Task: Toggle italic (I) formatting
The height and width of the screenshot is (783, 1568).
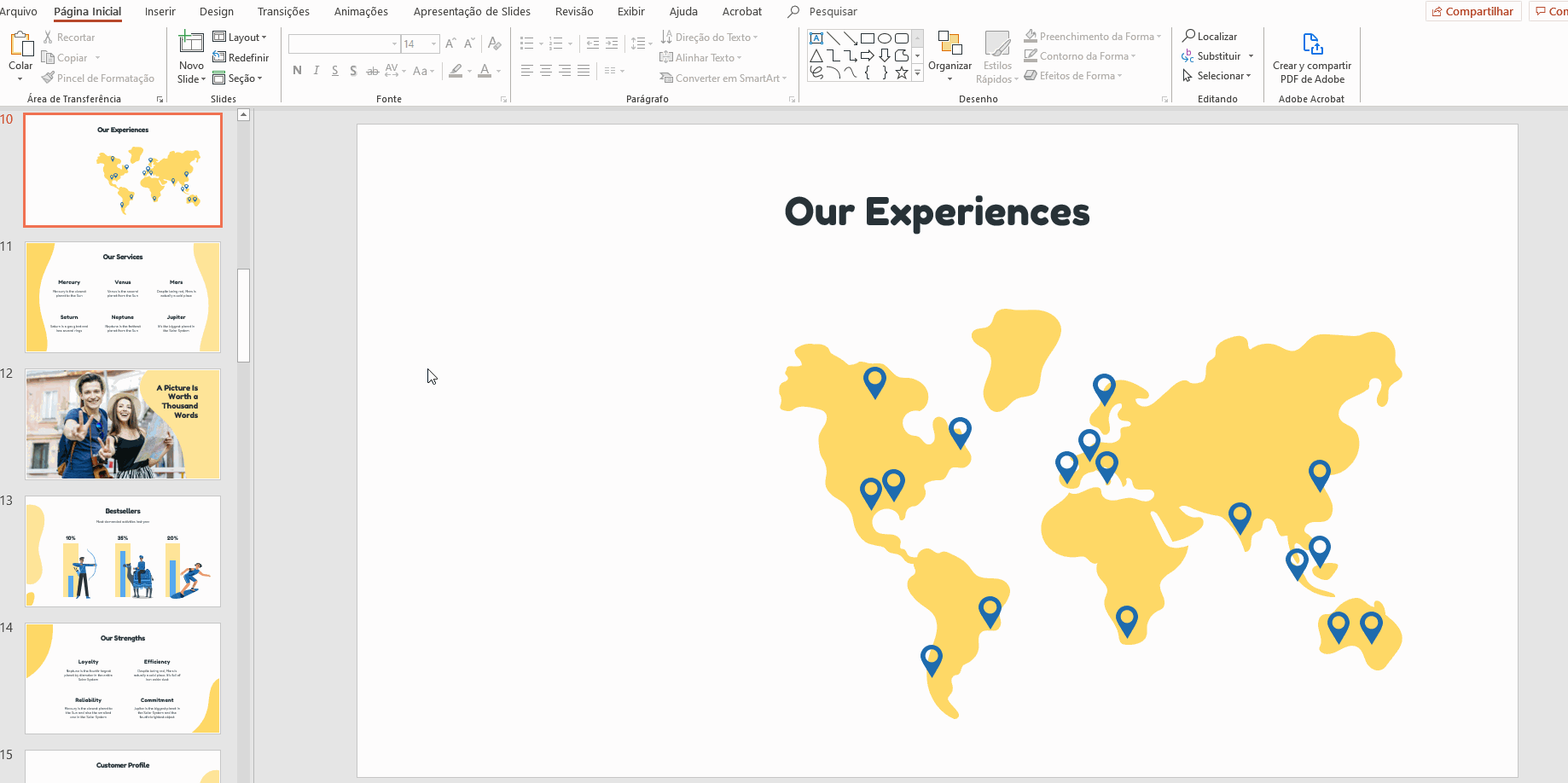Action: 316,71
